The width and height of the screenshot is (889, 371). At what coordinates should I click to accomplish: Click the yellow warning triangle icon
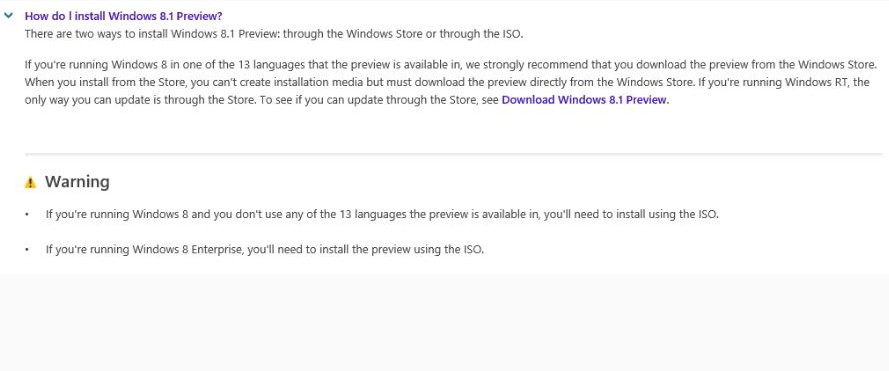pyautogui.click(x=31, y=183)
